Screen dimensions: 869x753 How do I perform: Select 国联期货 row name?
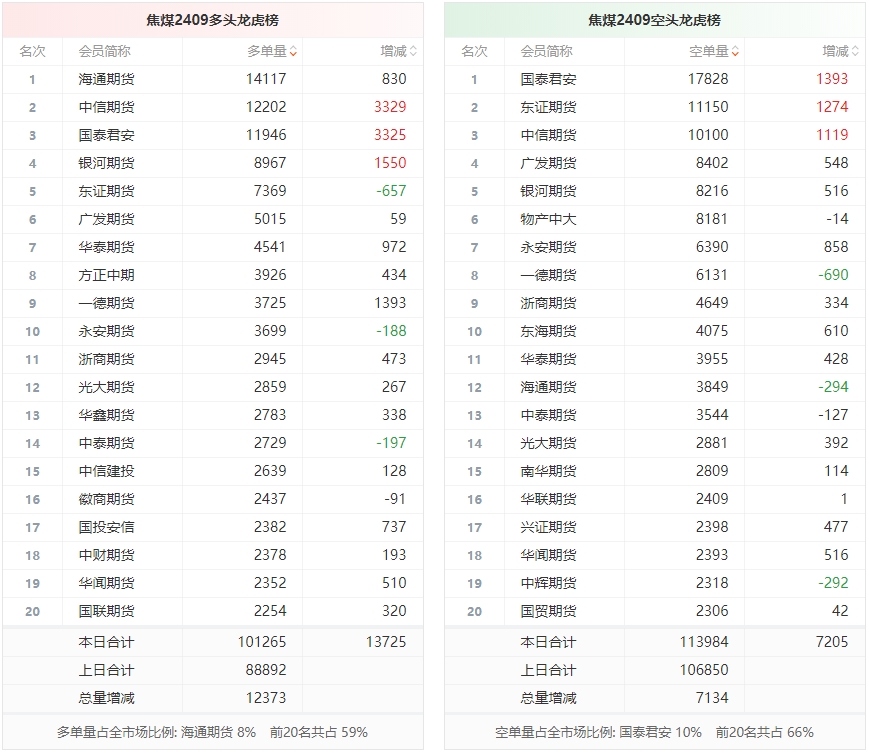tap(106, 611)
